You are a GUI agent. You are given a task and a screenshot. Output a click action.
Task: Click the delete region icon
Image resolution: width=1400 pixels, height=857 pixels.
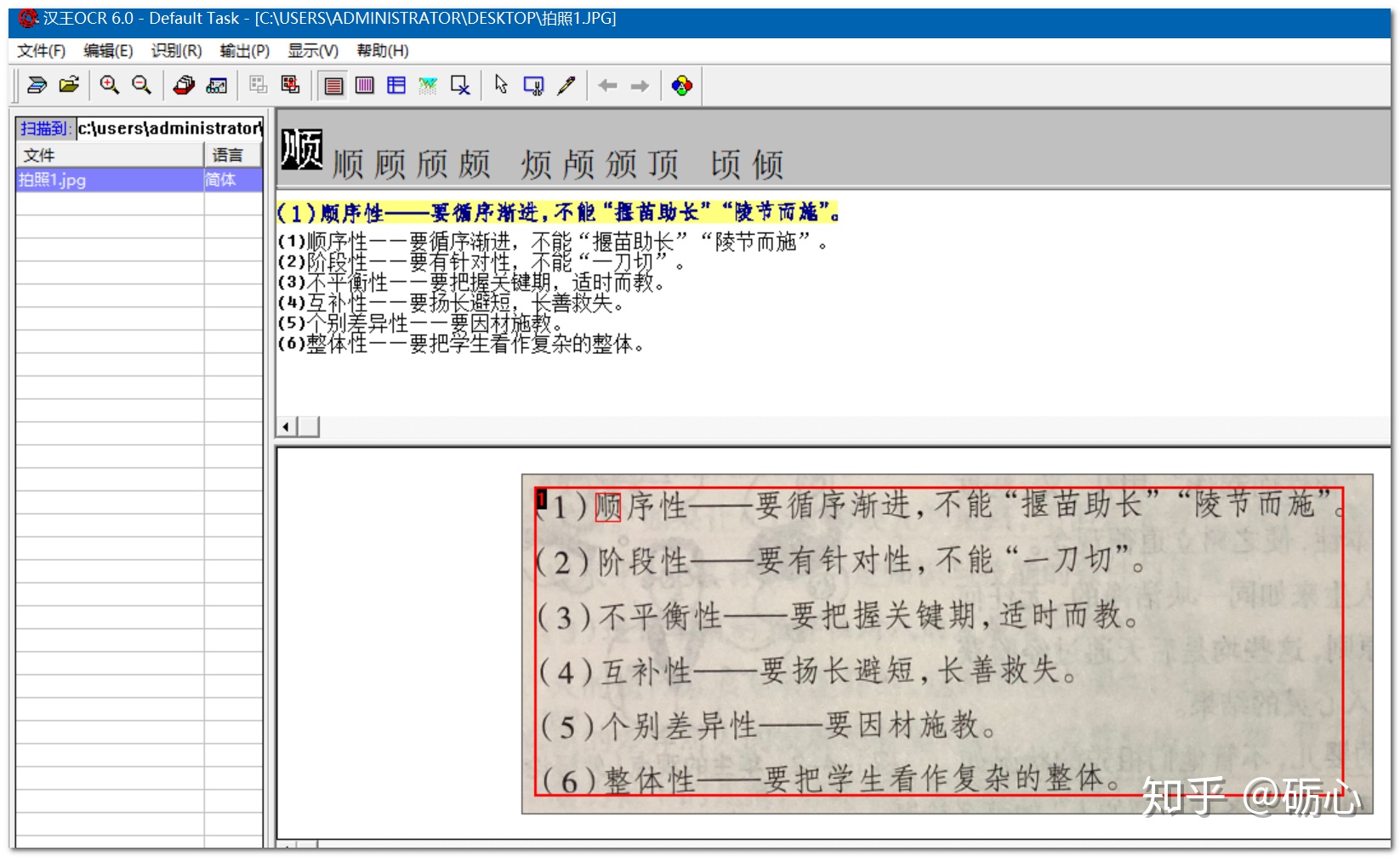pos(460,85)
